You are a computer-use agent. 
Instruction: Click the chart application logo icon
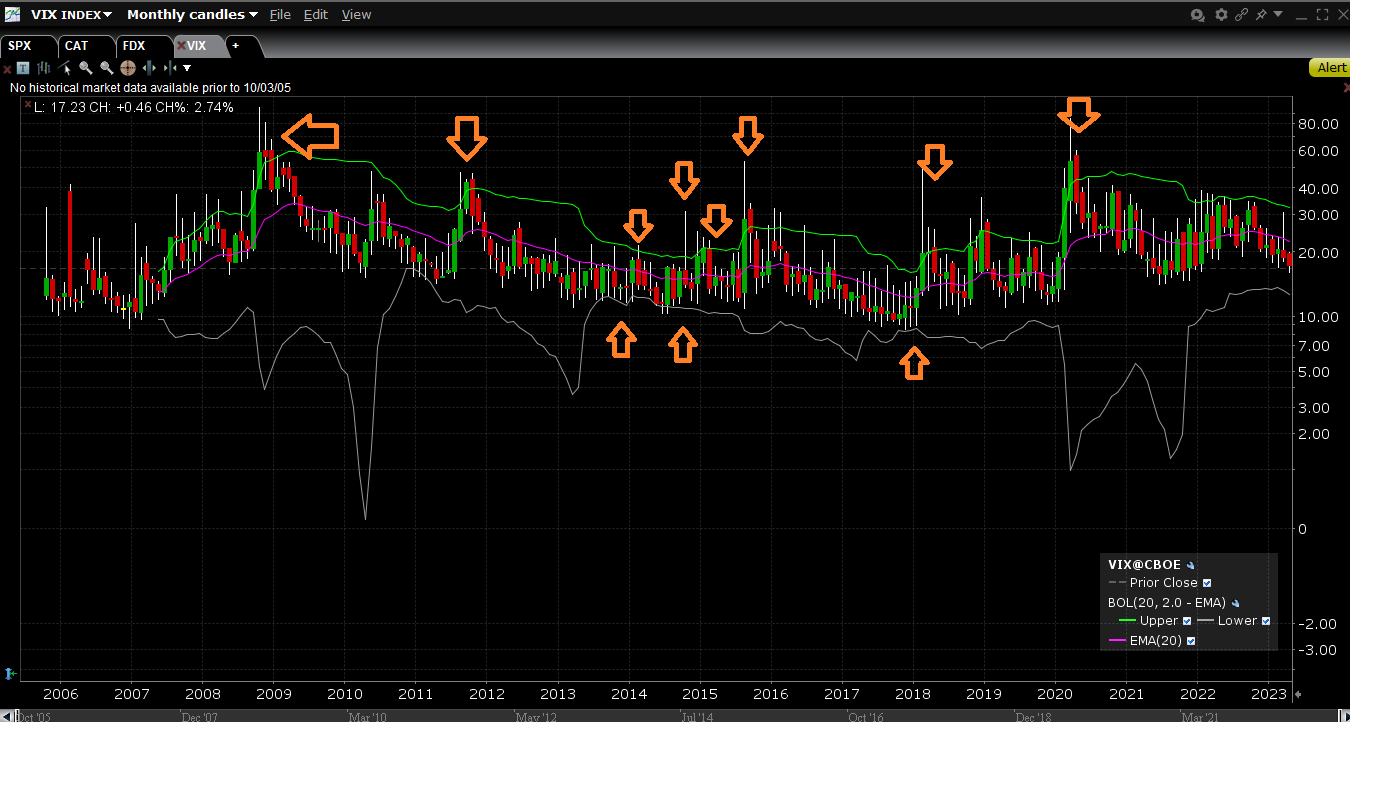tap(12, 15)
